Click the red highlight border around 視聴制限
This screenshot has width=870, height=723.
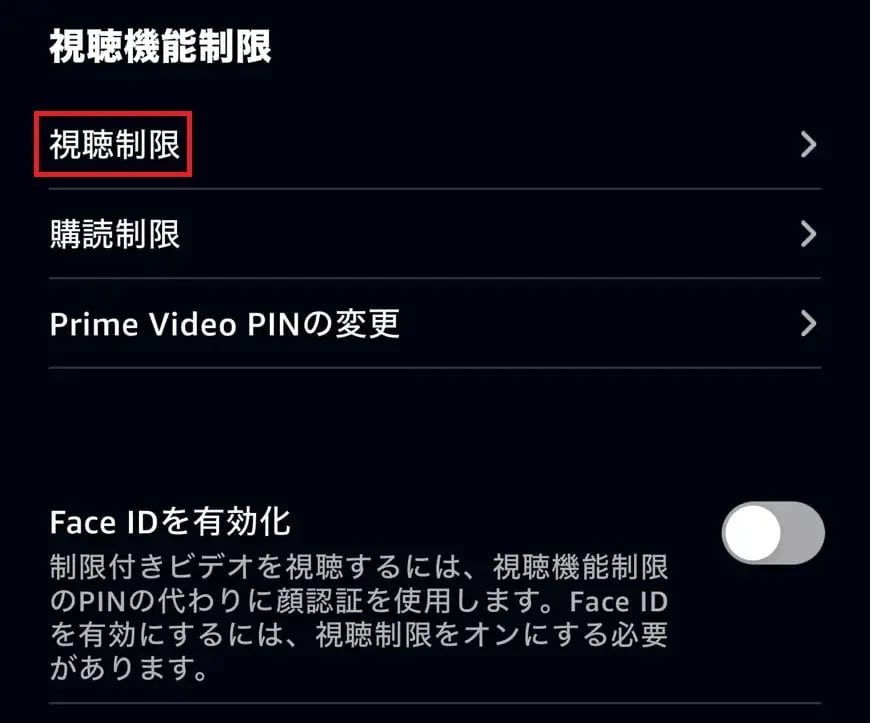click(113, 113)
